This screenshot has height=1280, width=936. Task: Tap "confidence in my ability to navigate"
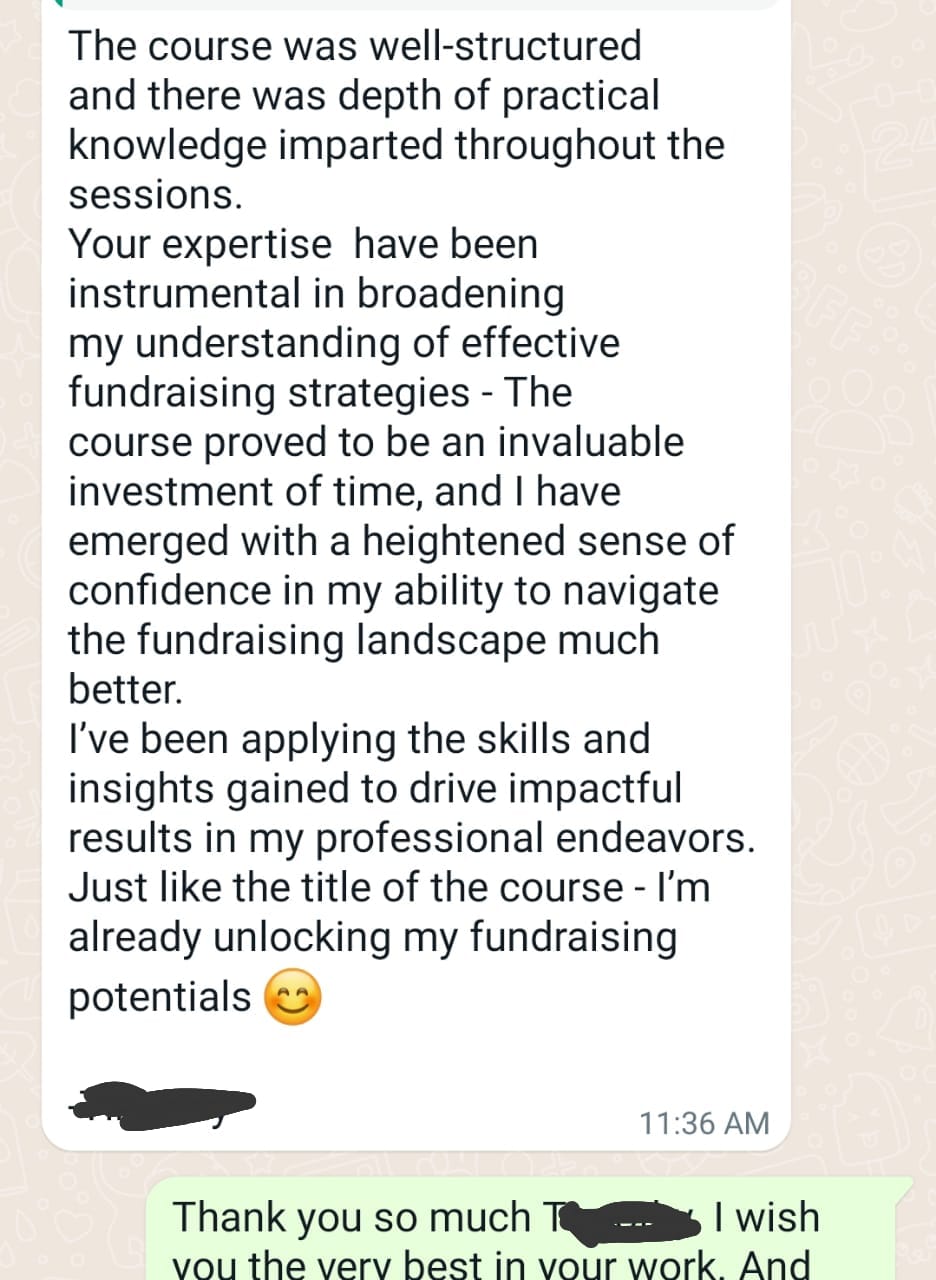(393, 590)
